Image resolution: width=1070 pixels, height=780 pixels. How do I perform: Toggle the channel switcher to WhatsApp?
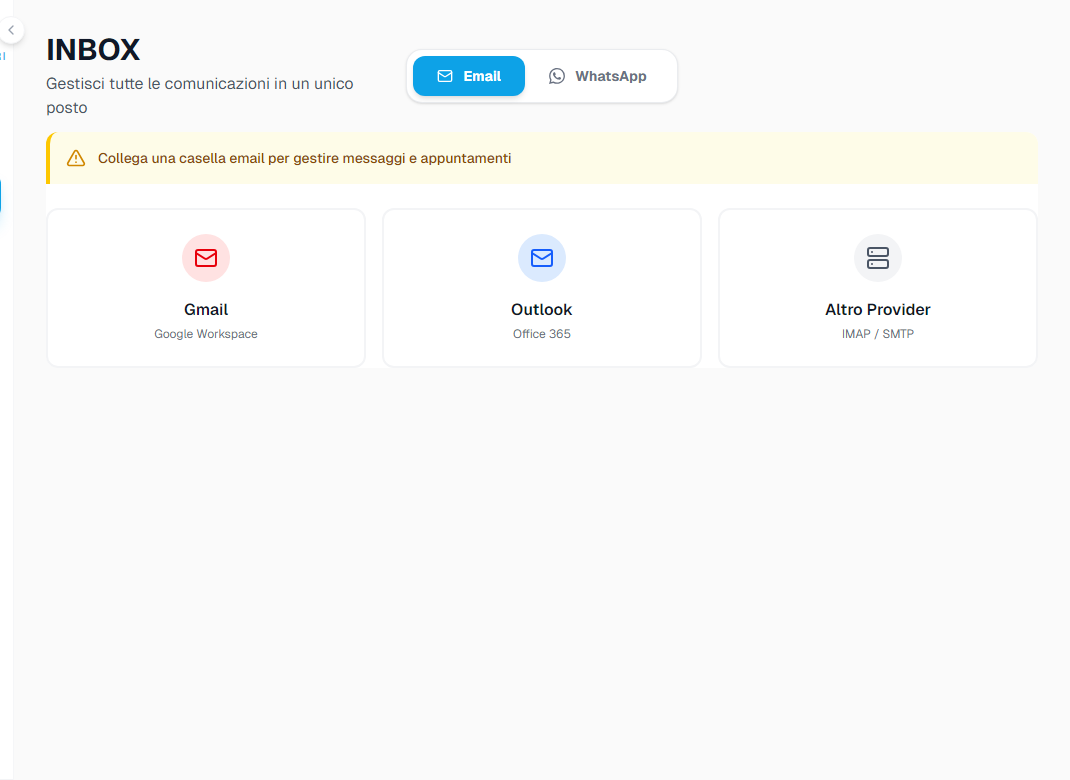point(597,75)
